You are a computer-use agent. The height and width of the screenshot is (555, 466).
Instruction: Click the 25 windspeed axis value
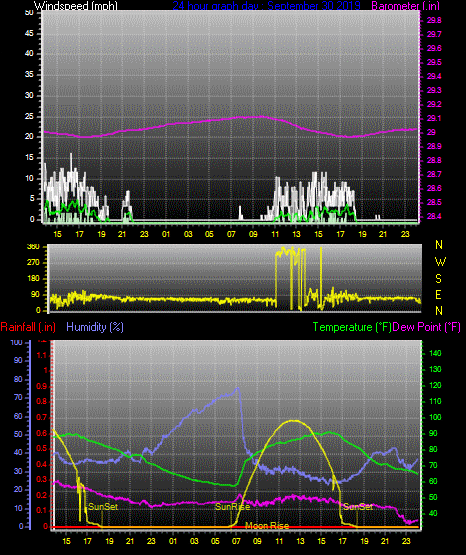tap(29, 116)
